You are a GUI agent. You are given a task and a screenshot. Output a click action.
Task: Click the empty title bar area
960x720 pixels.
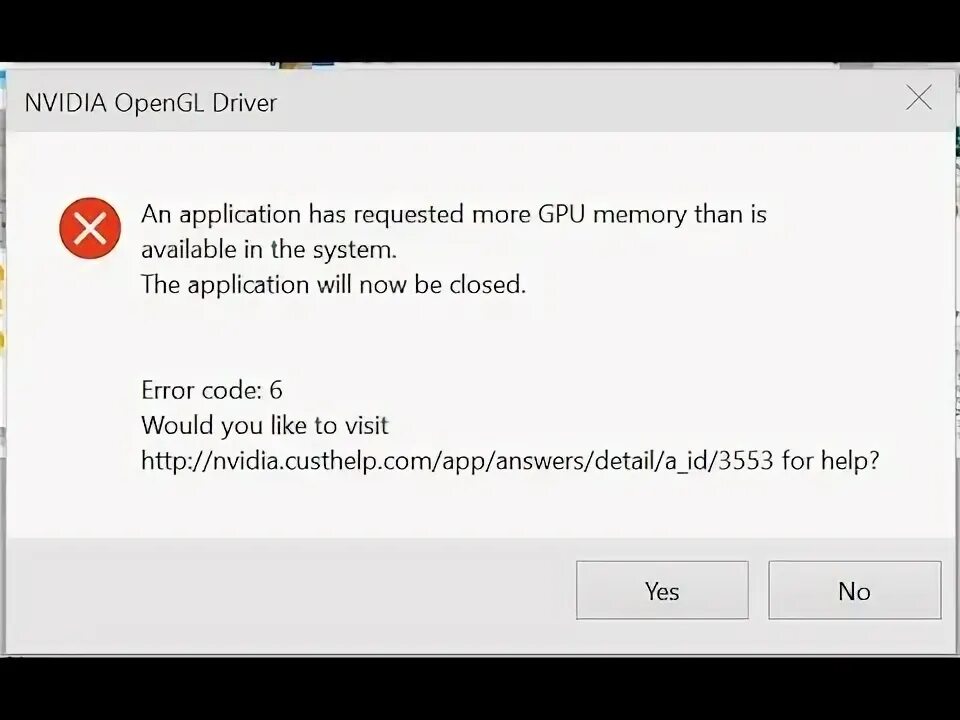pos(580,100)
